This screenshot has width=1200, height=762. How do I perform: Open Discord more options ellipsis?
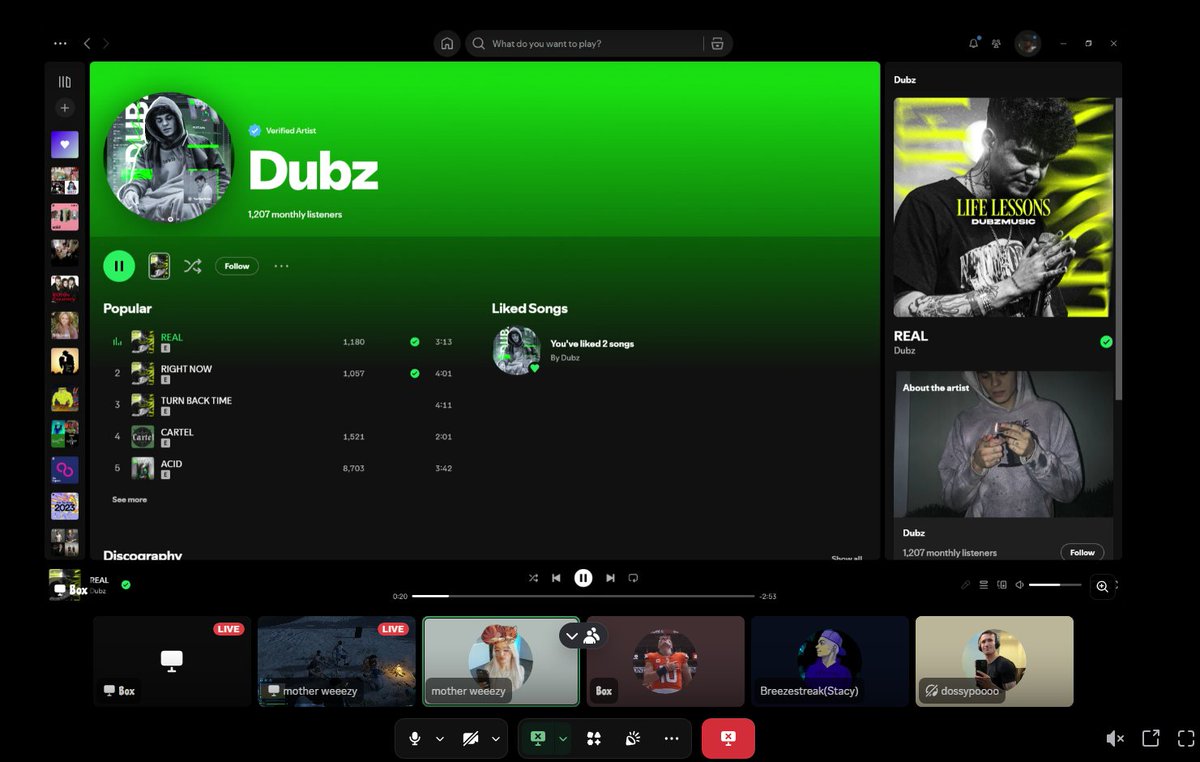[671, 738]
